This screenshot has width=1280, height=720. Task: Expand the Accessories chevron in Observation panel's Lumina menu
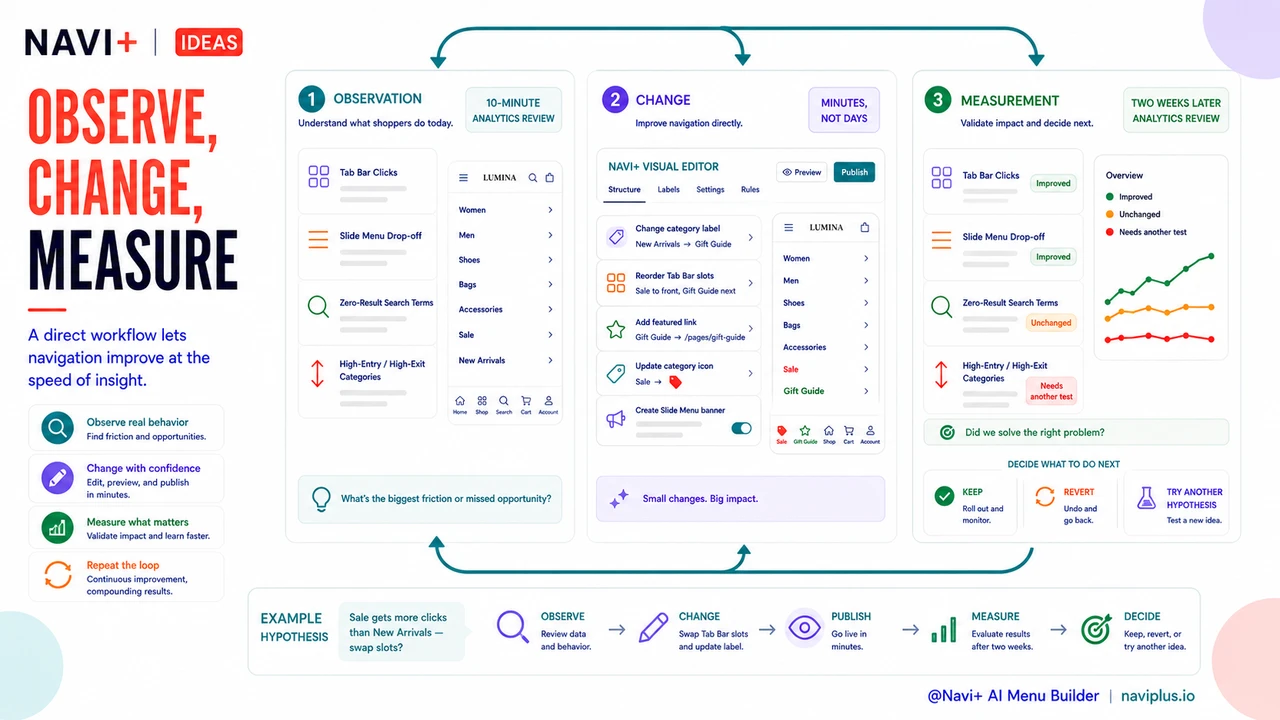(550, 310)
